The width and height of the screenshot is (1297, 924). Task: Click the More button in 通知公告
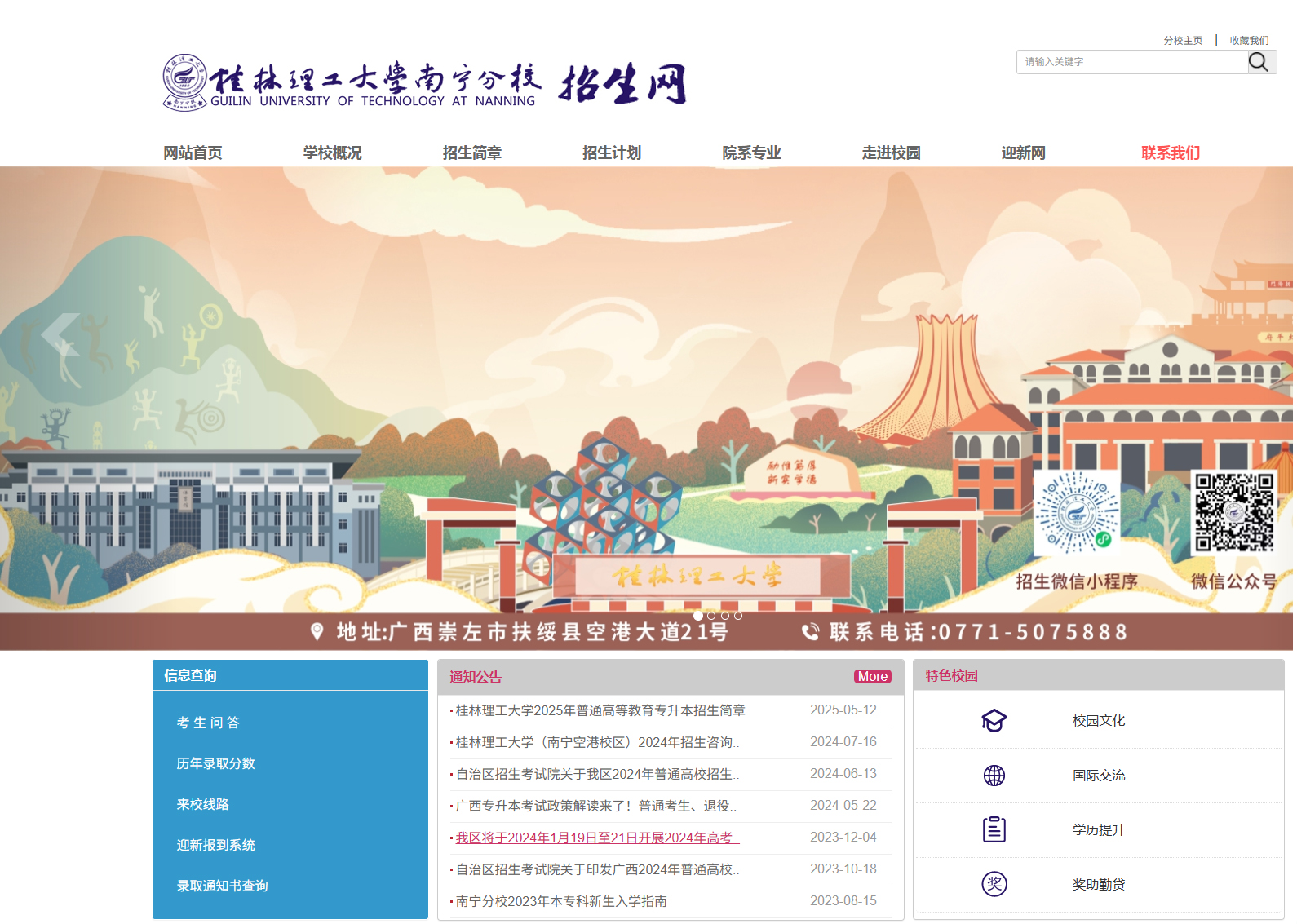click(x=872, y=676)
